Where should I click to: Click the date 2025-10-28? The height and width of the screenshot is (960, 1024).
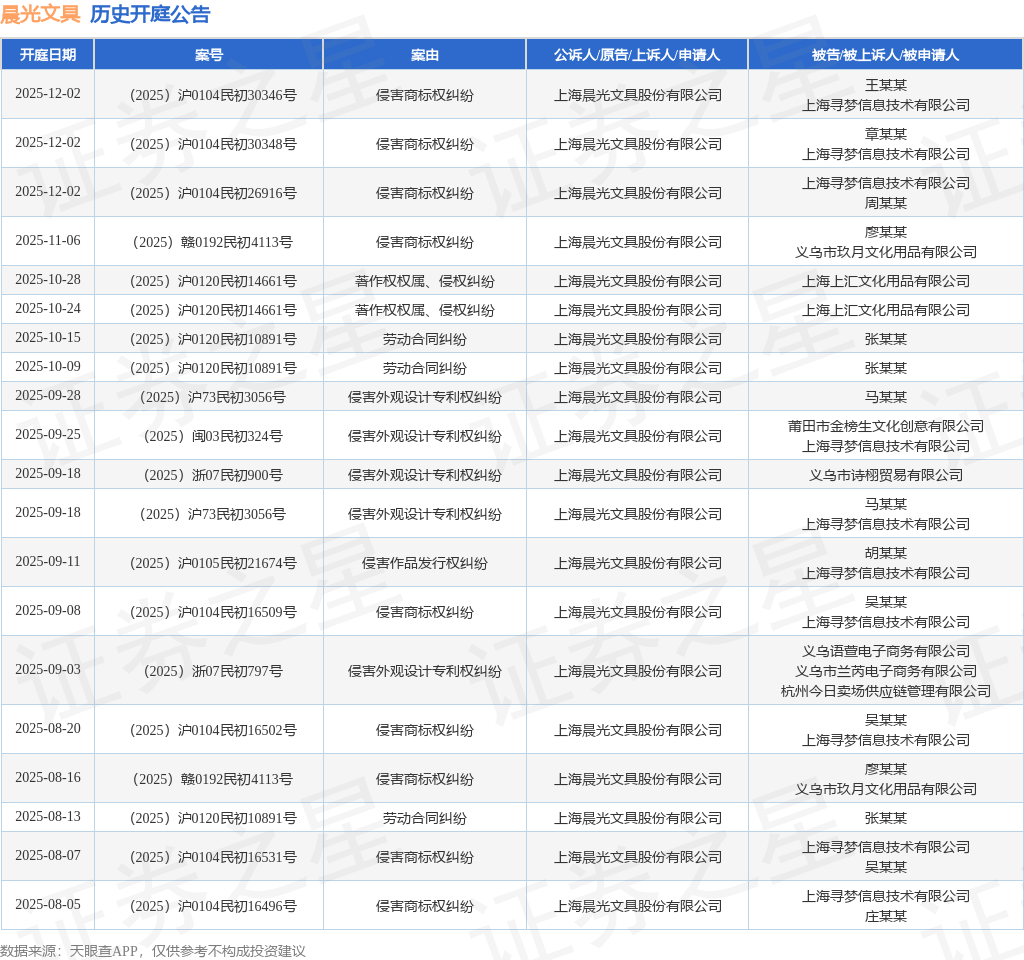coord(48,280)
